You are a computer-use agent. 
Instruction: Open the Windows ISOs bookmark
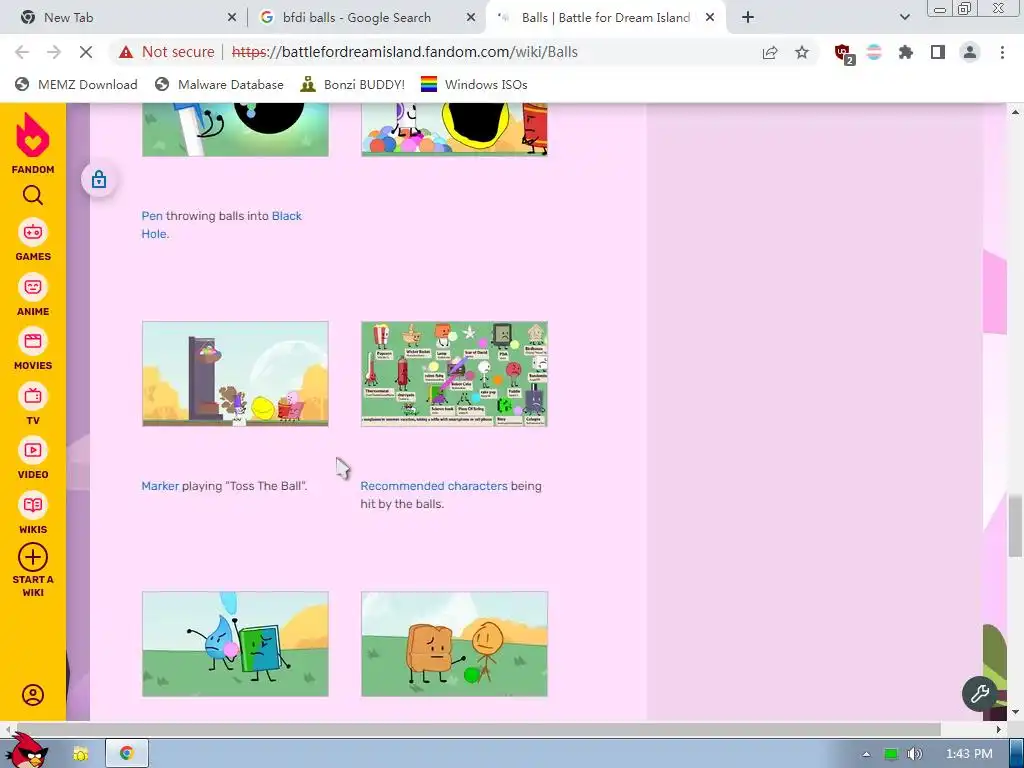[x=474, y=84]
